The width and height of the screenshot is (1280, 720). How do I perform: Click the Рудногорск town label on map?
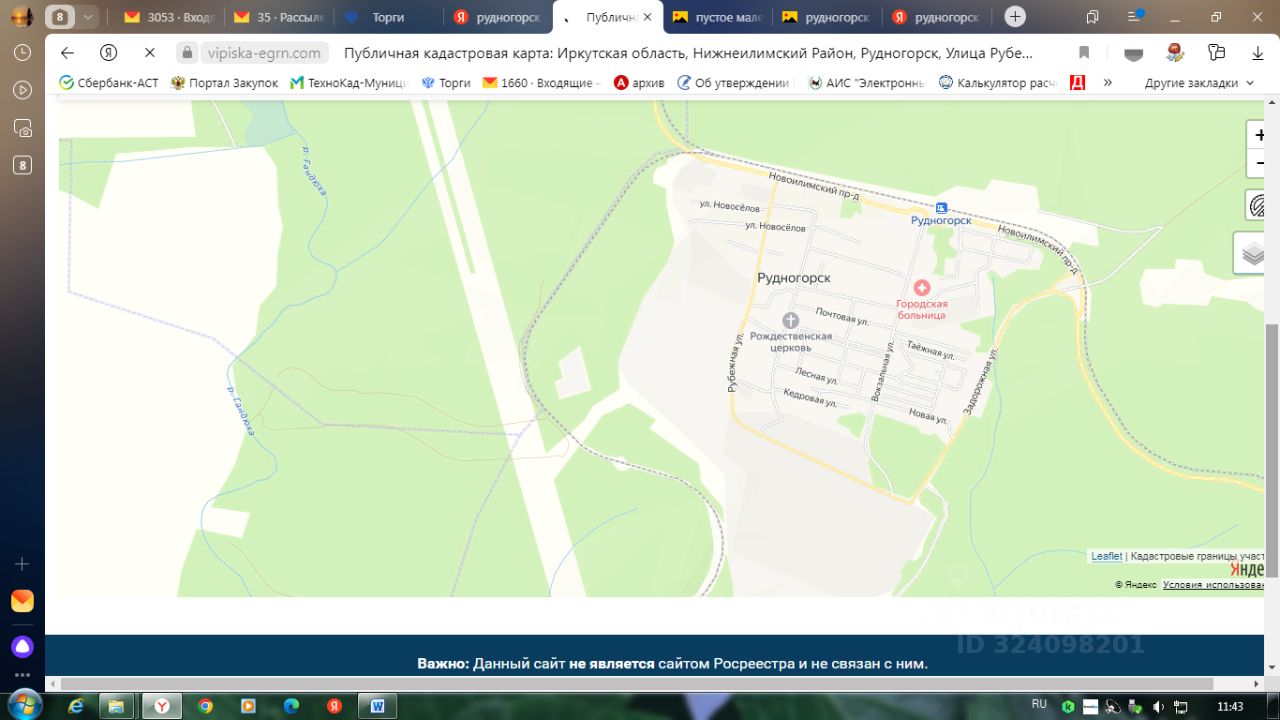[x=794, y=278]
